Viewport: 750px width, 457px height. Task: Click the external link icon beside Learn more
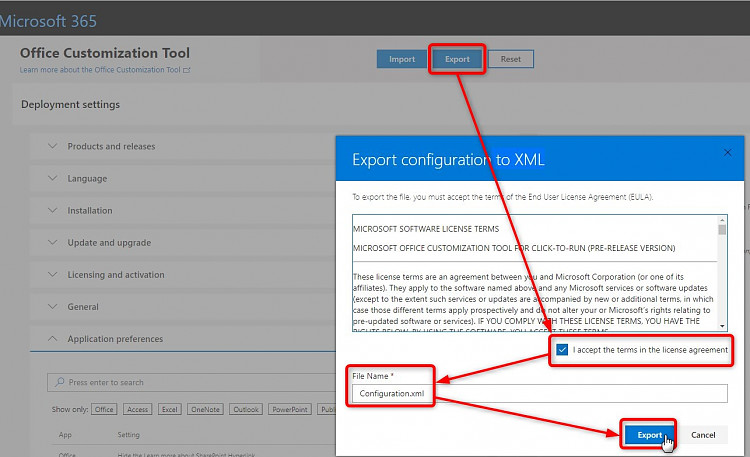[x=187, y=70]
